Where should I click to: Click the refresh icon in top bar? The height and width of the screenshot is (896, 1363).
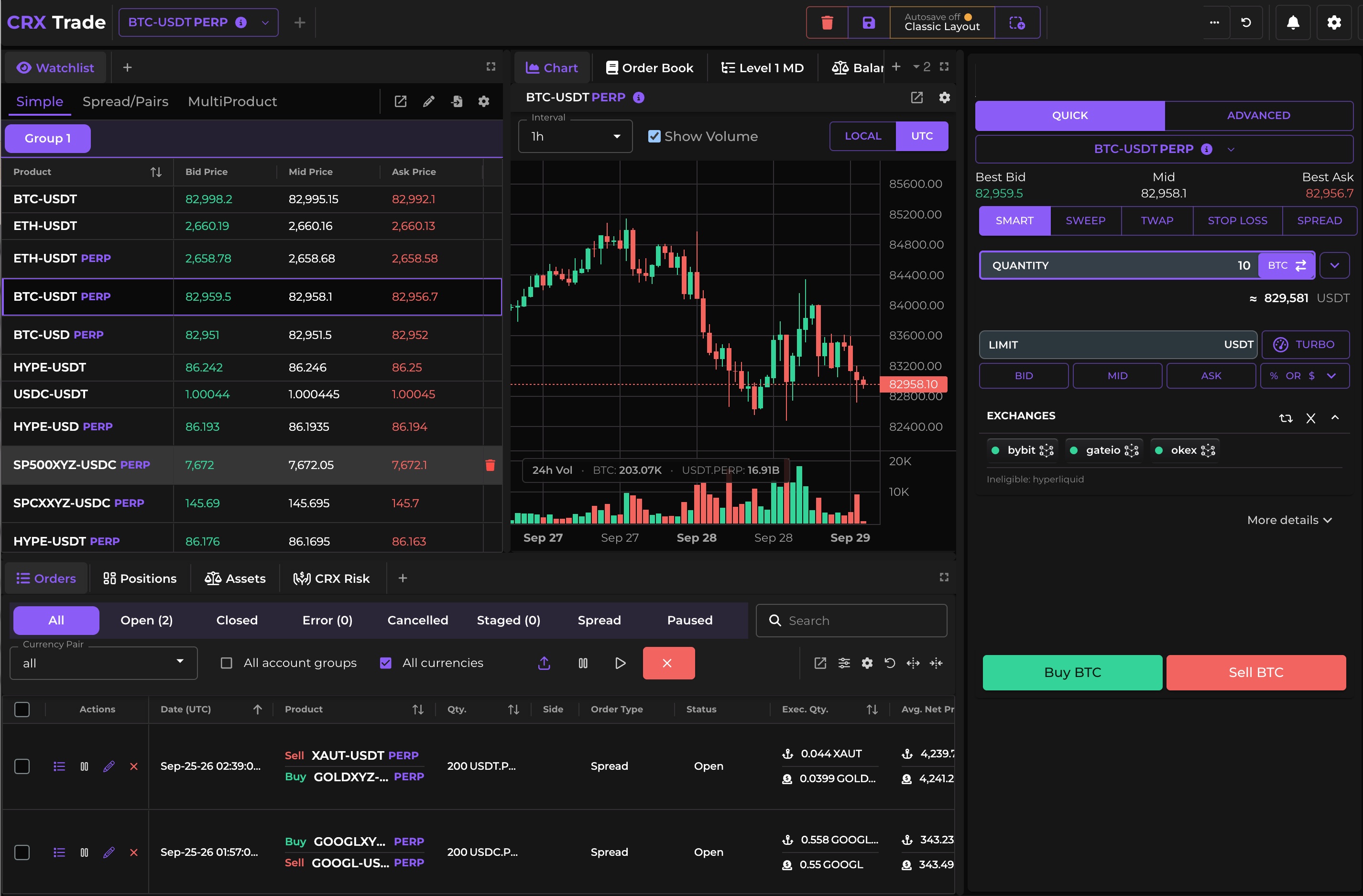(x=1245, y=23)
